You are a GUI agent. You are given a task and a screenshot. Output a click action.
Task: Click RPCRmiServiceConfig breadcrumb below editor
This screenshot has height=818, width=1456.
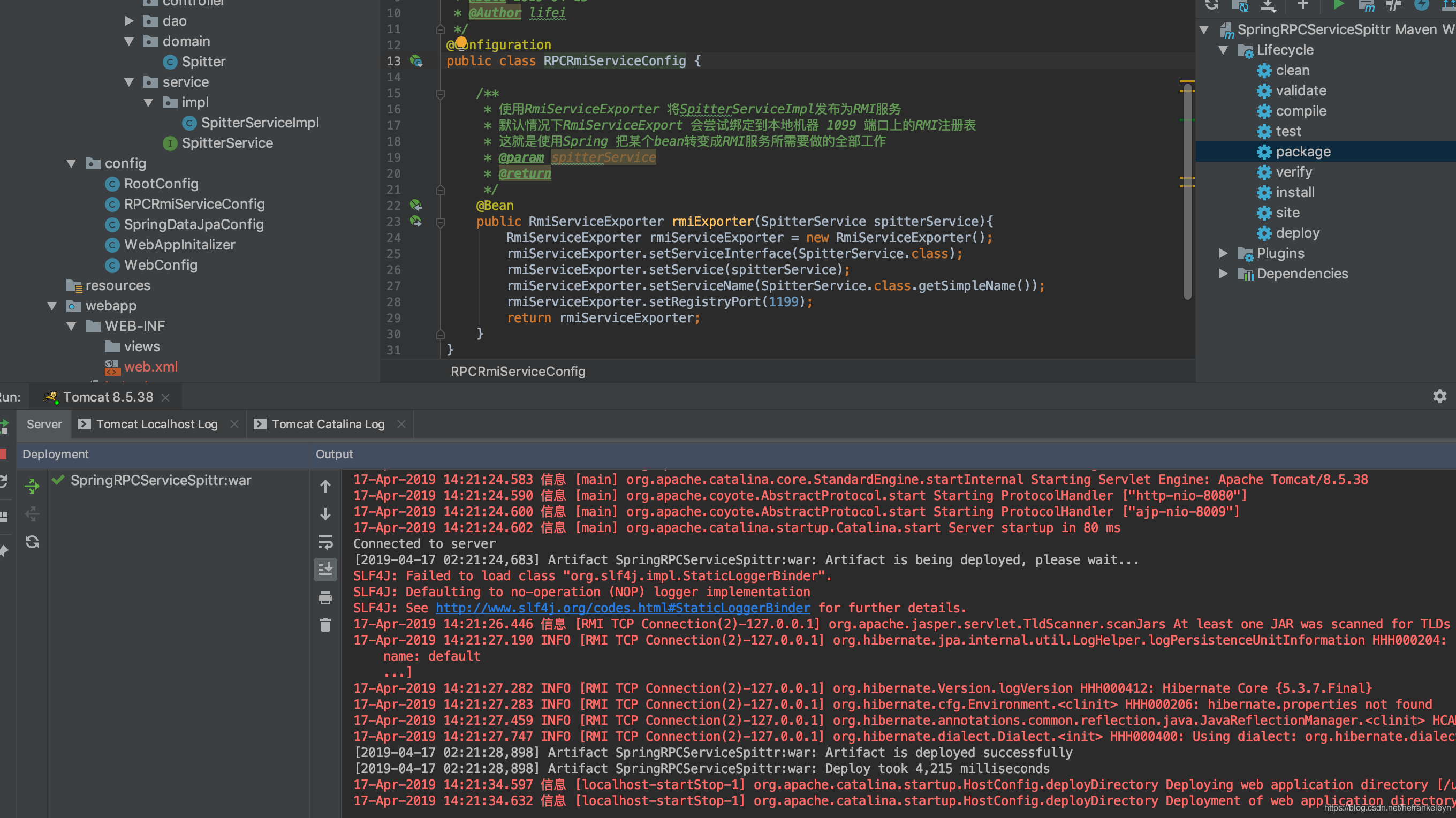[x=518, y=372]
